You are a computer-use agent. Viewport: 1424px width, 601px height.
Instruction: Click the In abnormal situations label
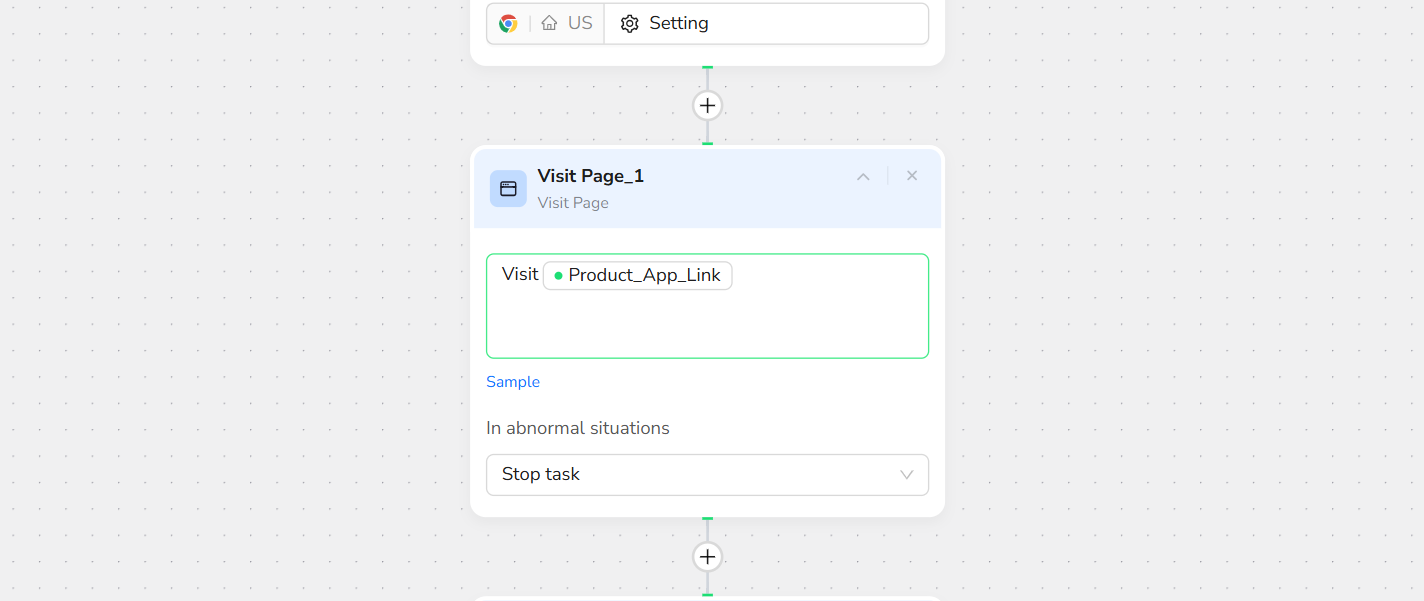point(577,428)
